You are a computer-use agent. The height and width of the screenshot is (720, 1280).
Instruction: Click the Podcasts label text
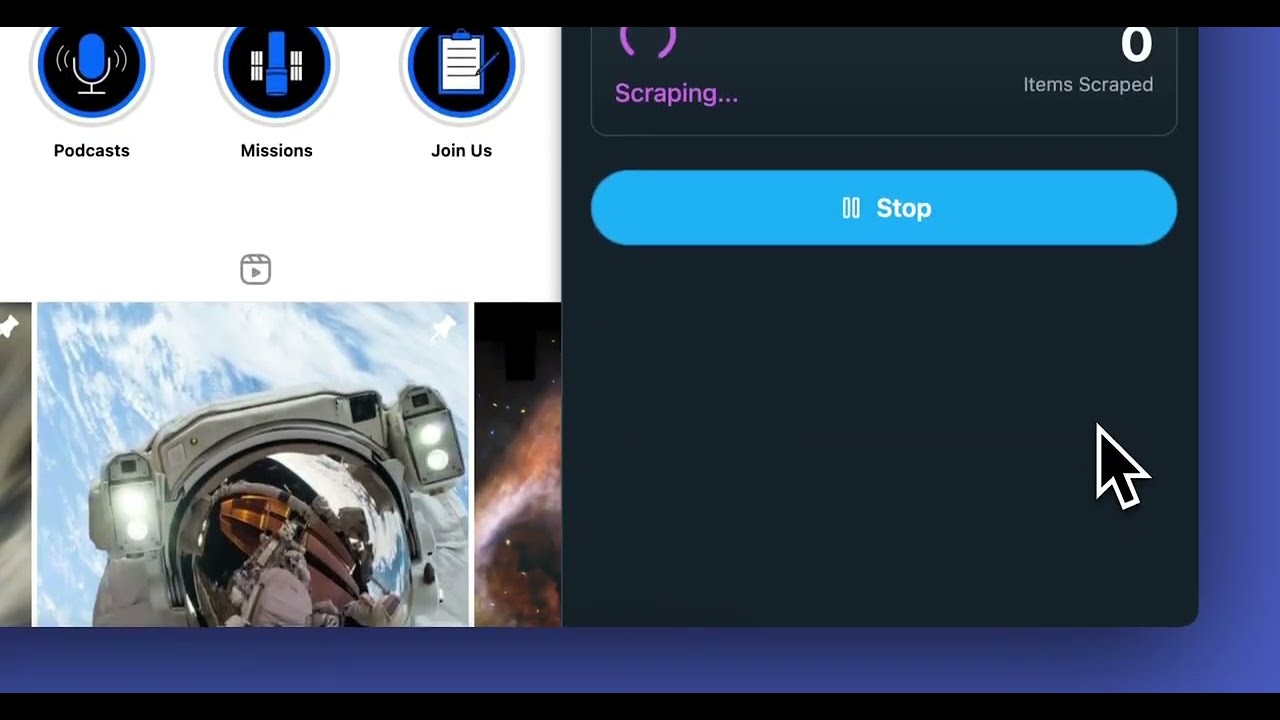click(91, 151)
